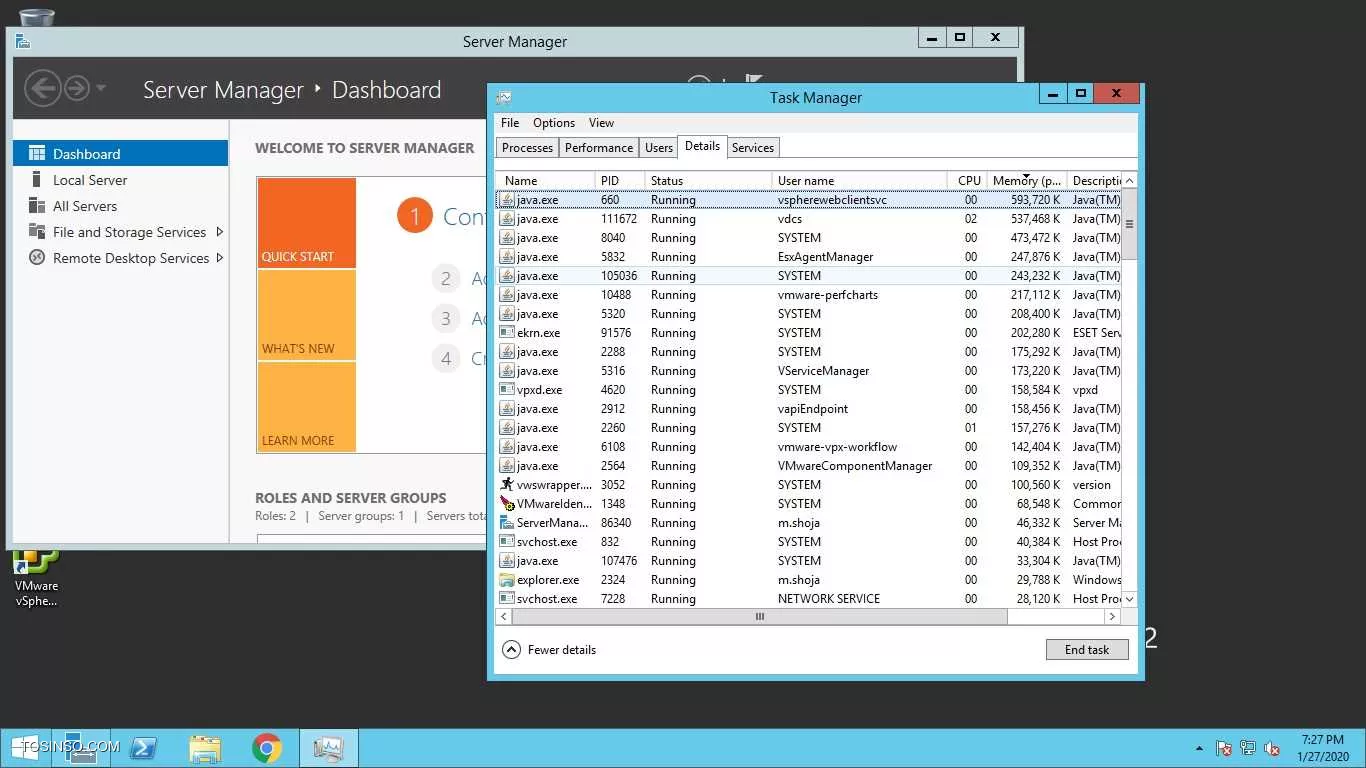
Task: Click vertical scrollbar thumb in Details
Action: coord(1130,224)
